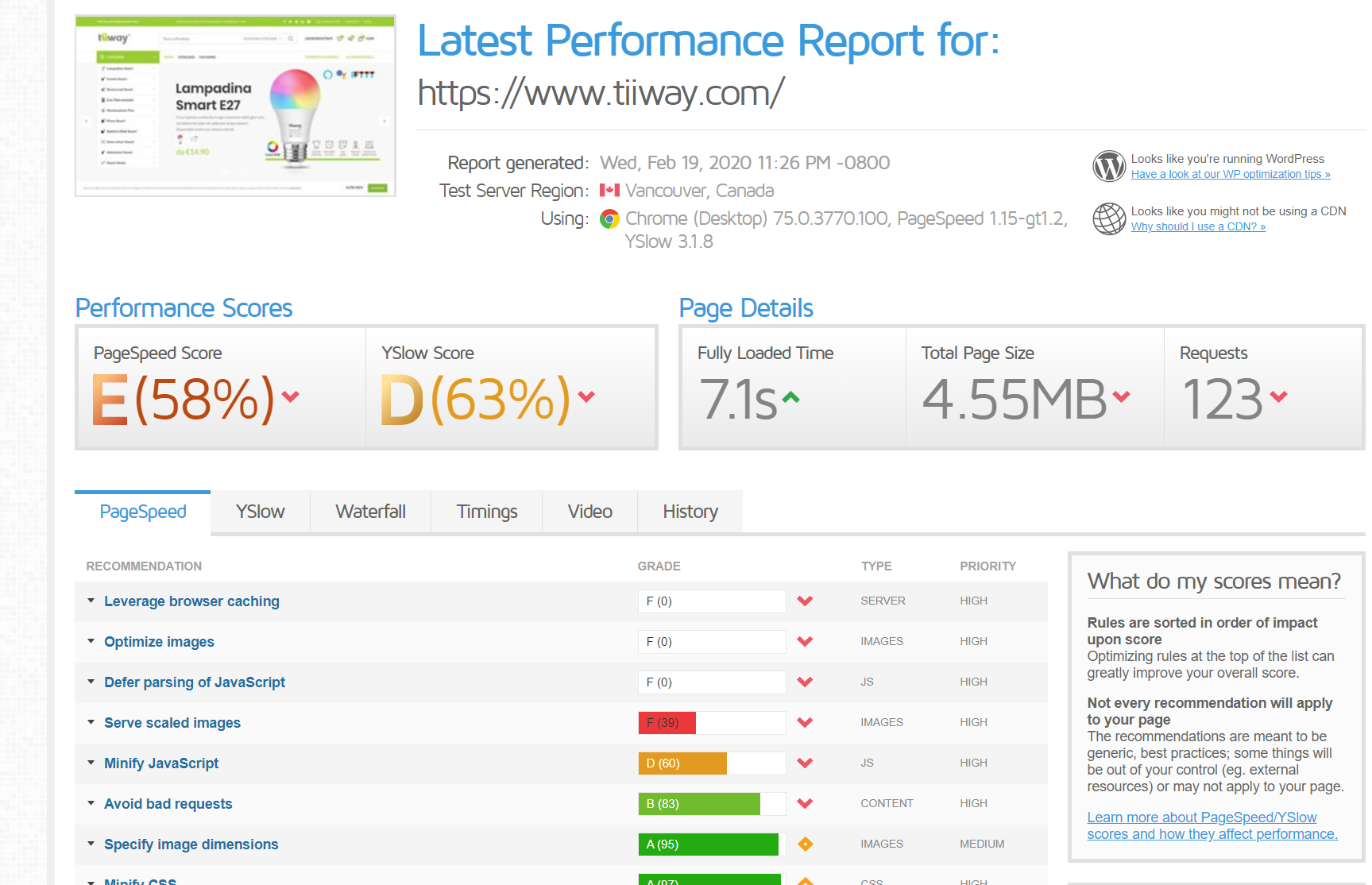The width and height of the screenshot is (1372, 885).
Task: Expand the Serve scaled images row arrow
Action: point(91,722)
